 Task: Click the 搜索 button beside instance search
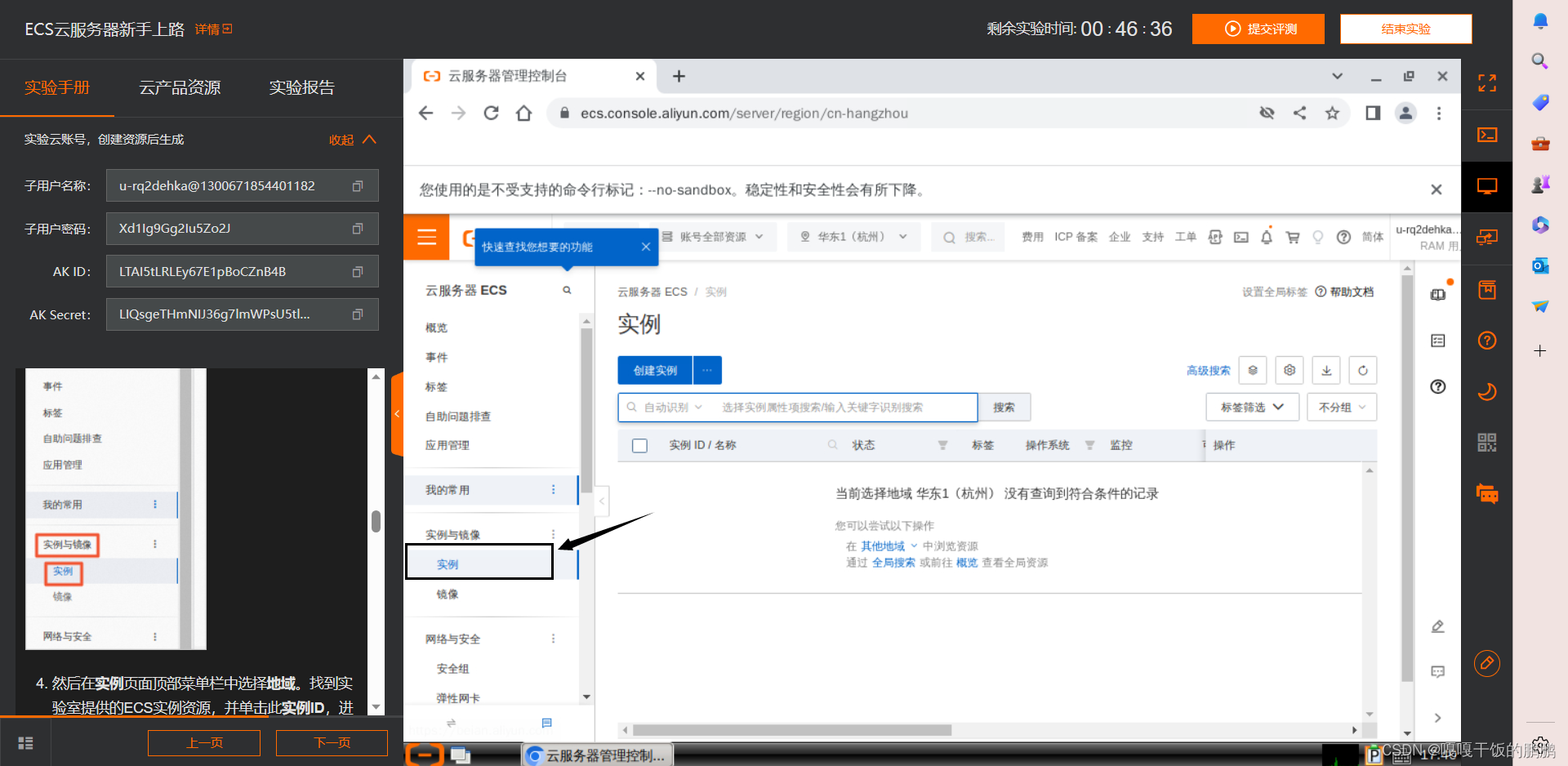point(1004,407)
